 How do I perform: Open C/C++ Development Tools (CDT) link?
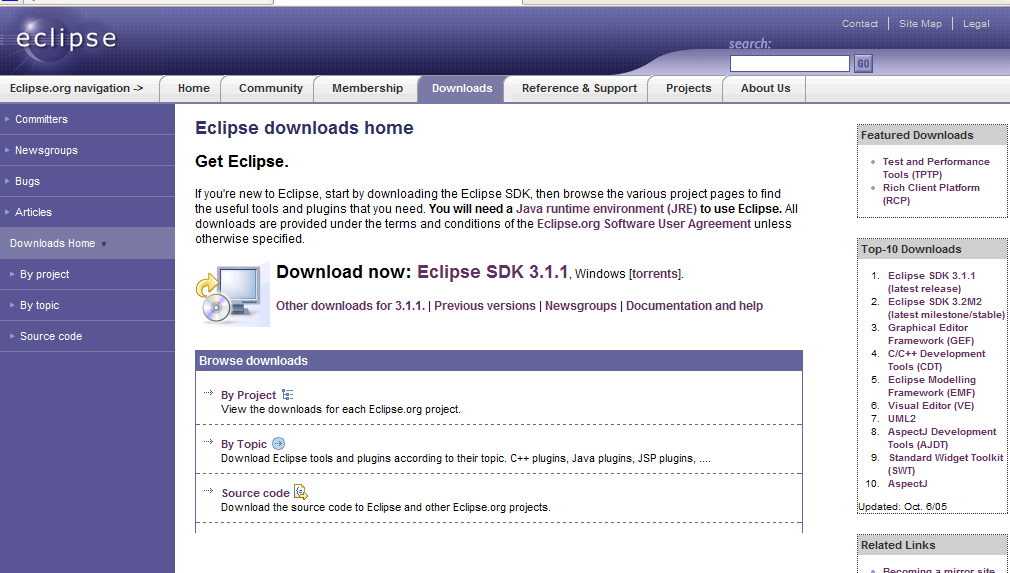937,360
